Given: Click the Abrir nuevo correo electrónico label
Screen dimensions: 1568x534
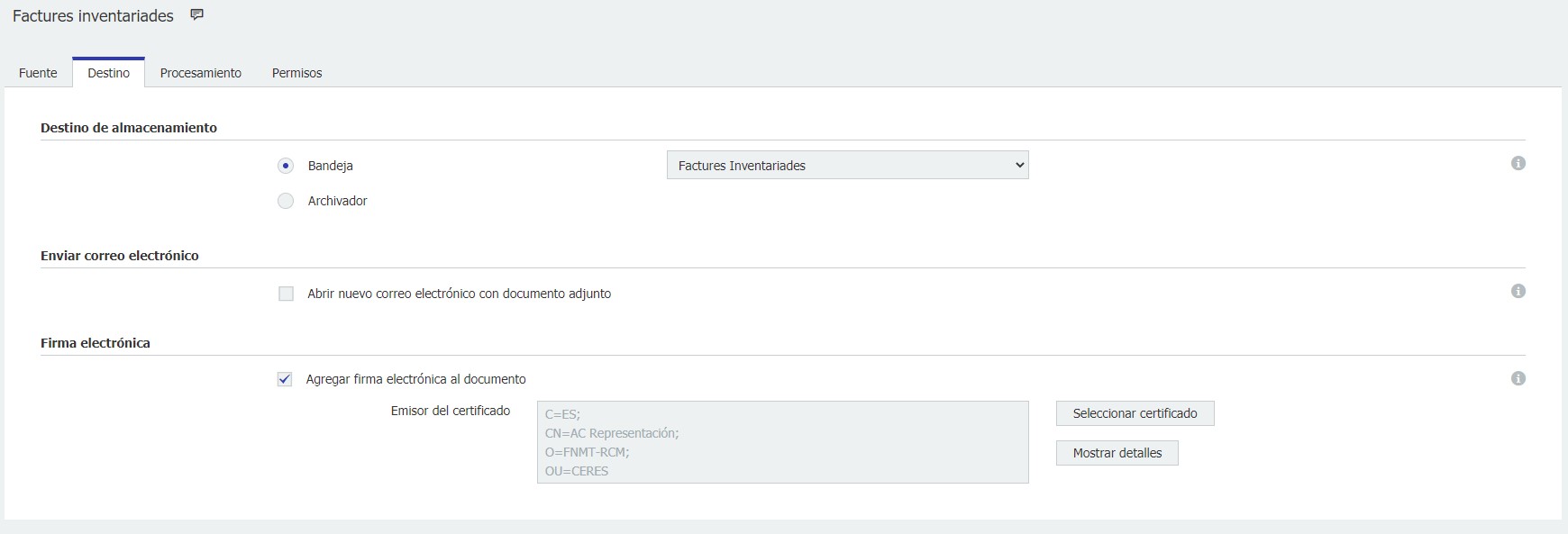Looking at the screenshot, I should [459, 294].
